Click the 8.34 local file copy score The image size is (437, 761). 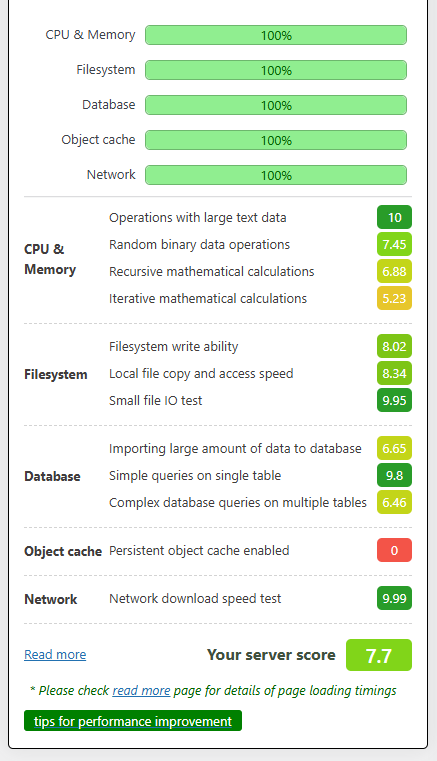coord(394,373)
